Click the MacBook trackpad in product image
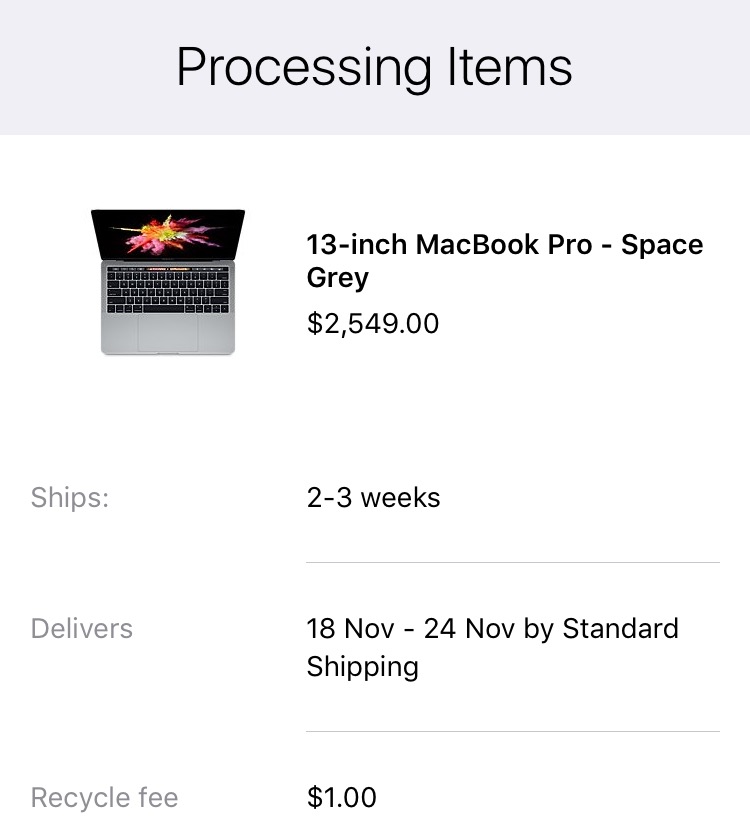 click(168, 334)
